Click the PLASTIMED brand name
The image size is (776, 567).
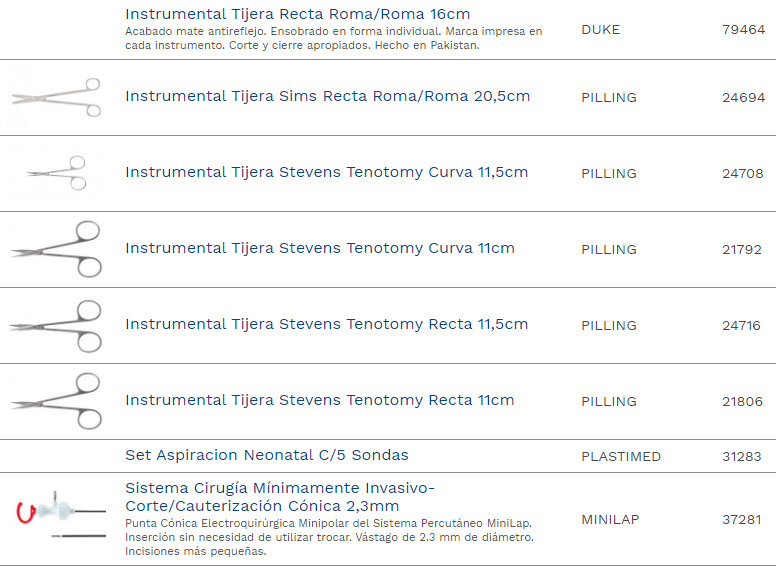[621, 457]
